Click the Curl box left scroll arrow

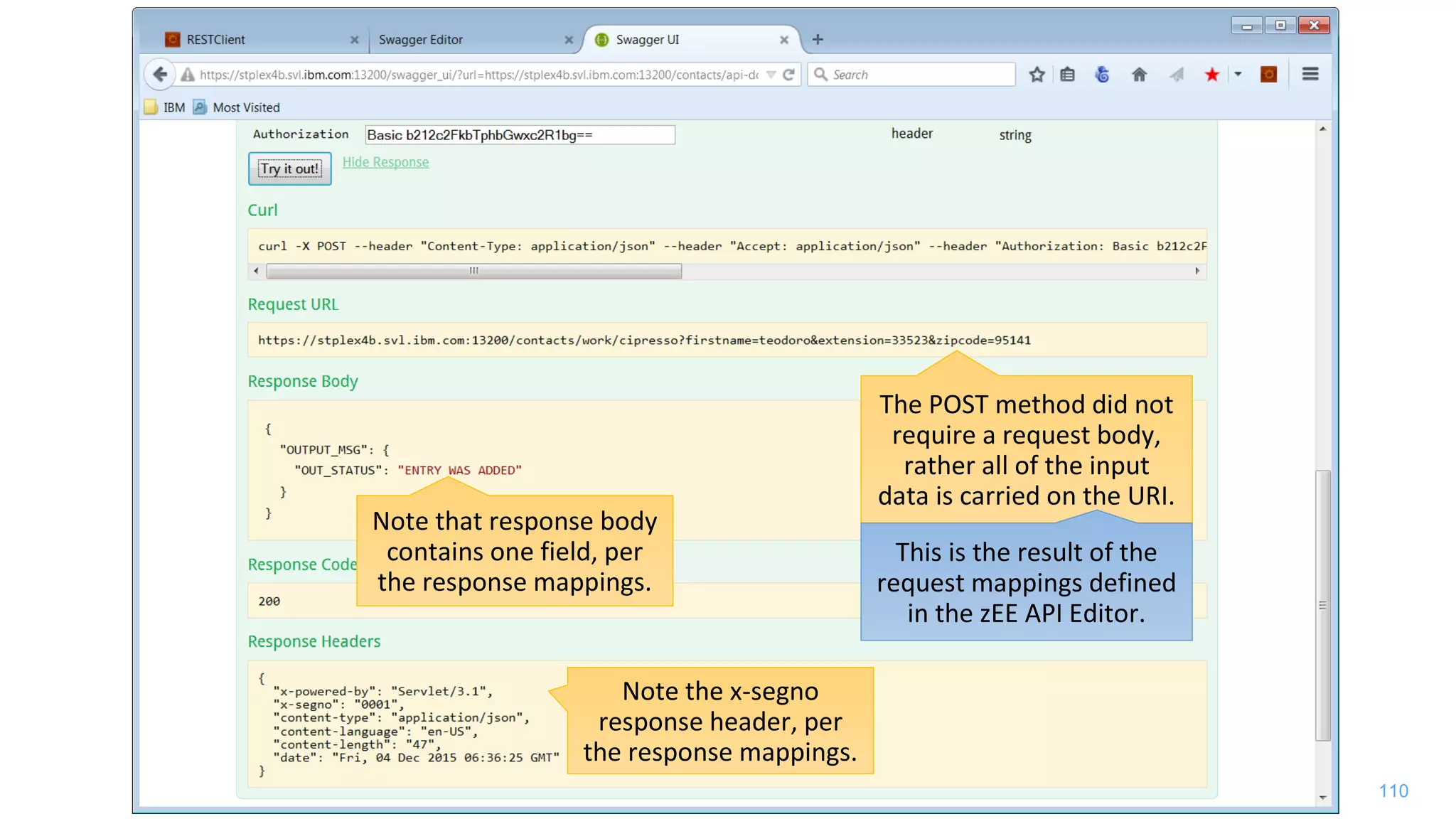click(x=256, y=271)
